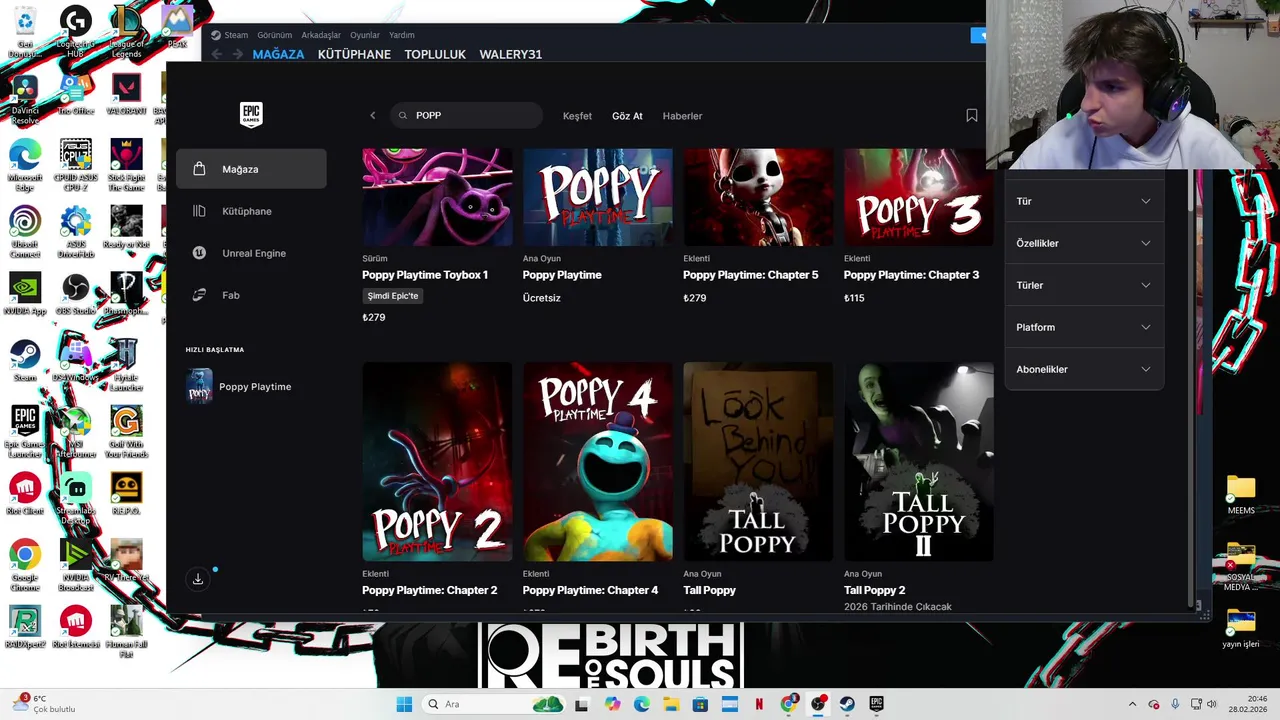The height and width of the screenshot is (720, 1280).
Task: Expand the Abonelikler filter
Action: [x=1084, y=369]
